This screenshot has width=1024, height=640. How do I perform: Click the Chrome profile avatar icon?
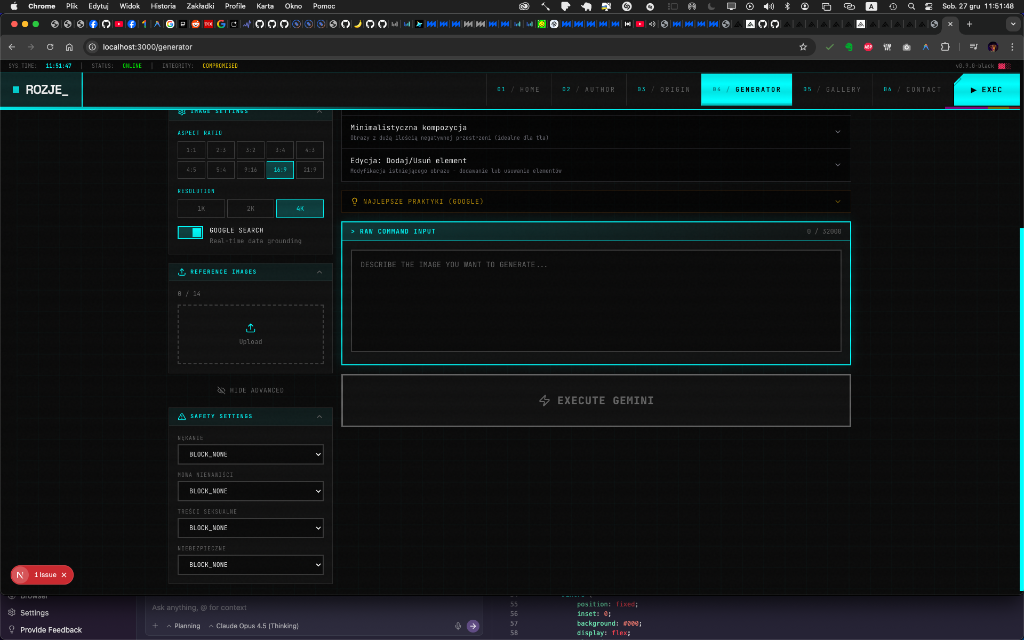(x=991, y=46)
